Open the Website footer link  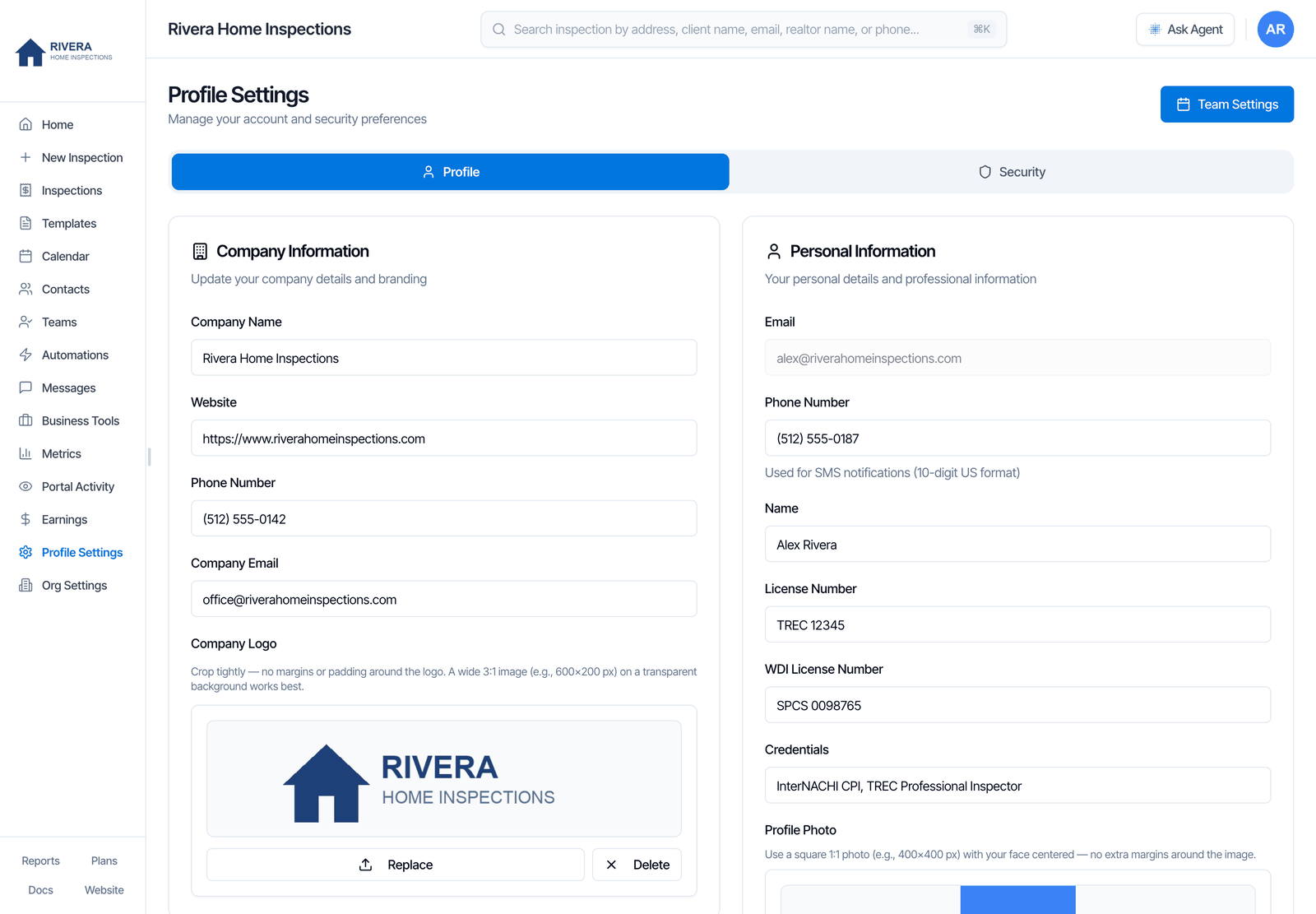point(104,890)
